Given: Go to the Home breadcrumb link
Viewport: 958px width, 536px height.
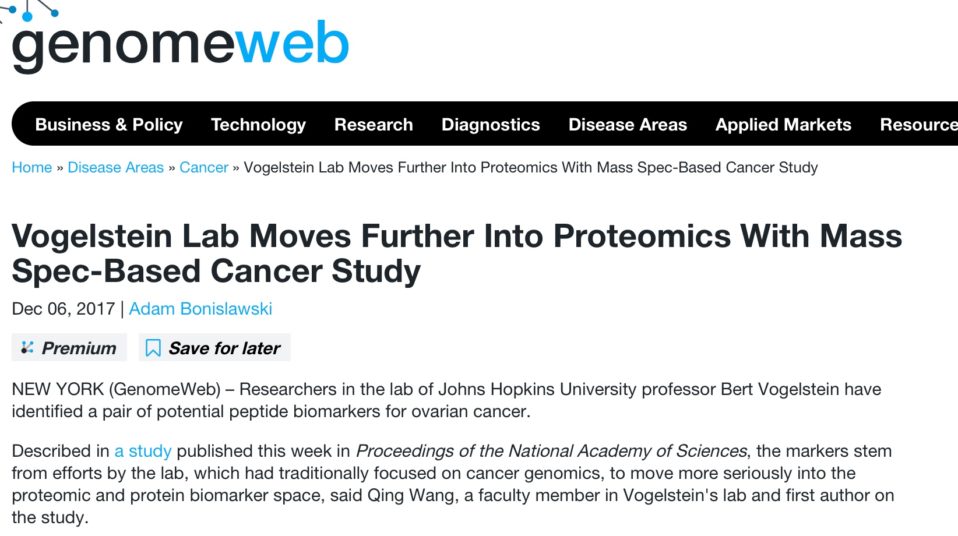Looking at the screenshot, I should tap(31, 167).
